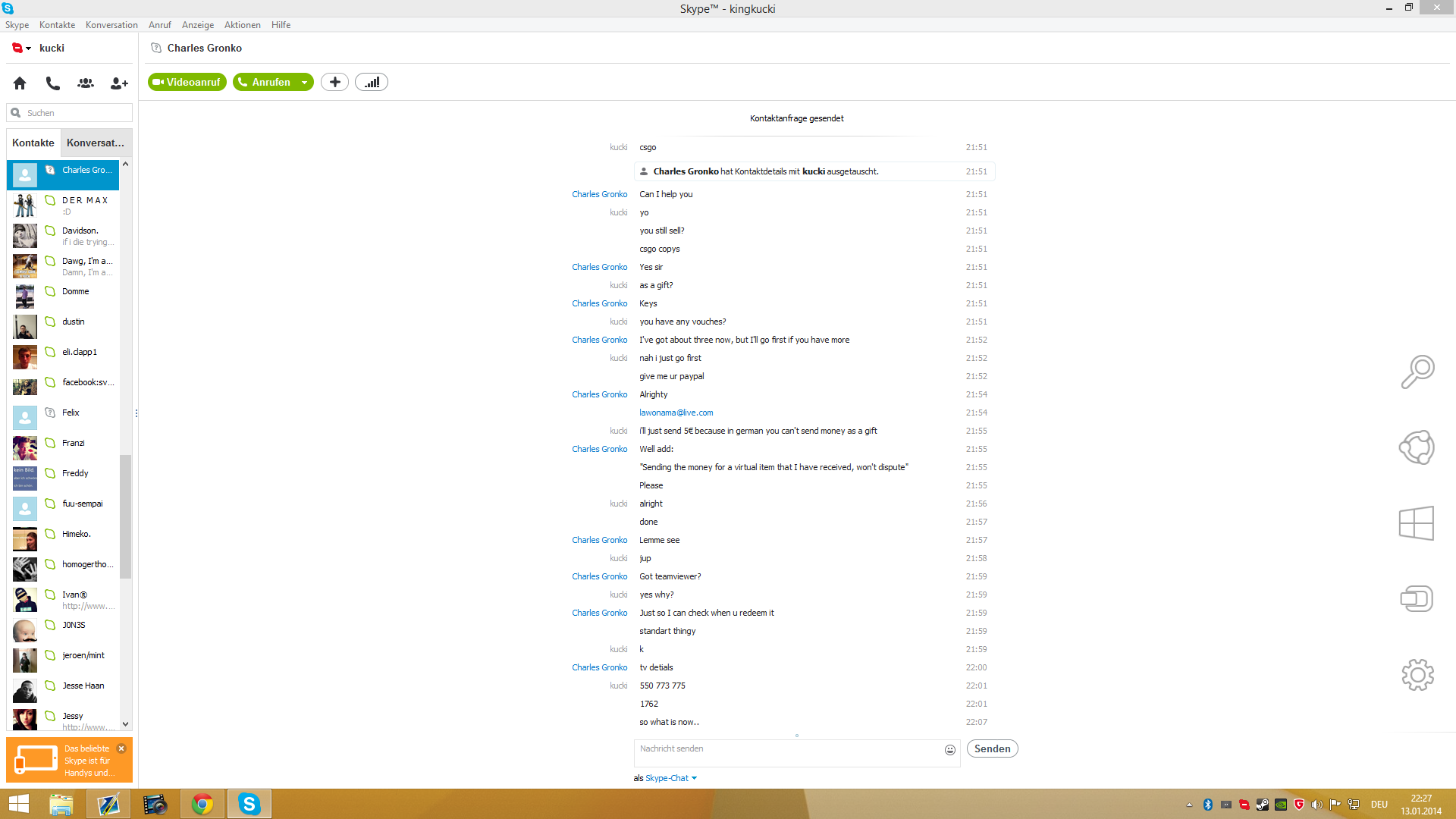Open the camera app in taskbar
This screenshot has width=1456, height=819.
(155, 804)
